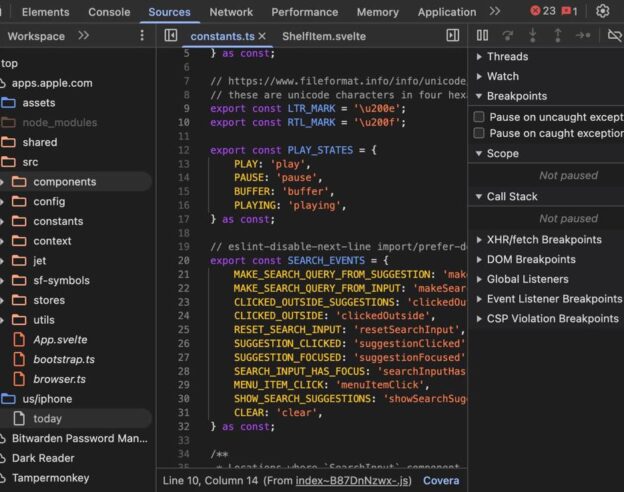The height and width of the screenshot is (492, 624).
Task: Switch to Application tab
Action: pos(447,12)
